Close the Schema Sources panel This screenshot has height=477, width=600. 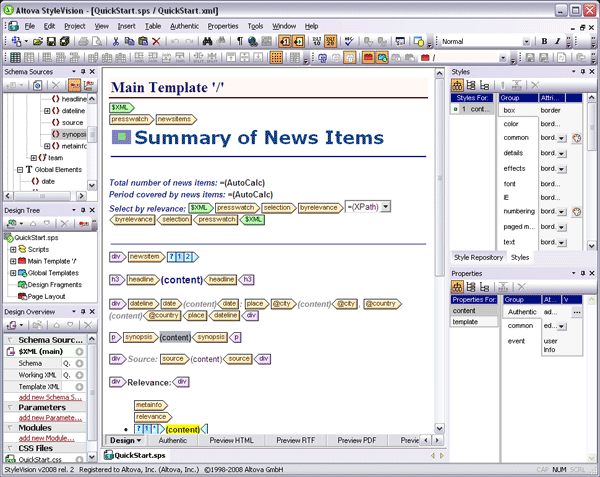point(92,72)
